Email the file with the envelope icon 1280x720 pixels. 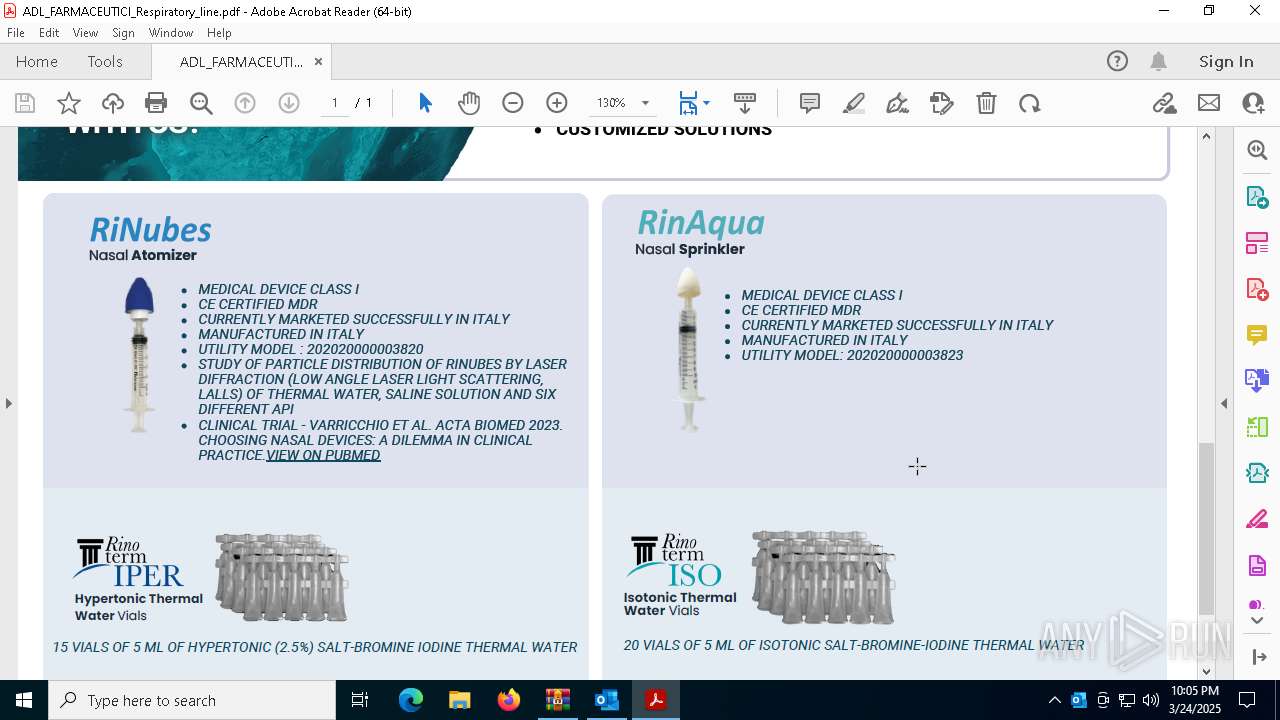pyautogui.click(x=1209, y=103)
